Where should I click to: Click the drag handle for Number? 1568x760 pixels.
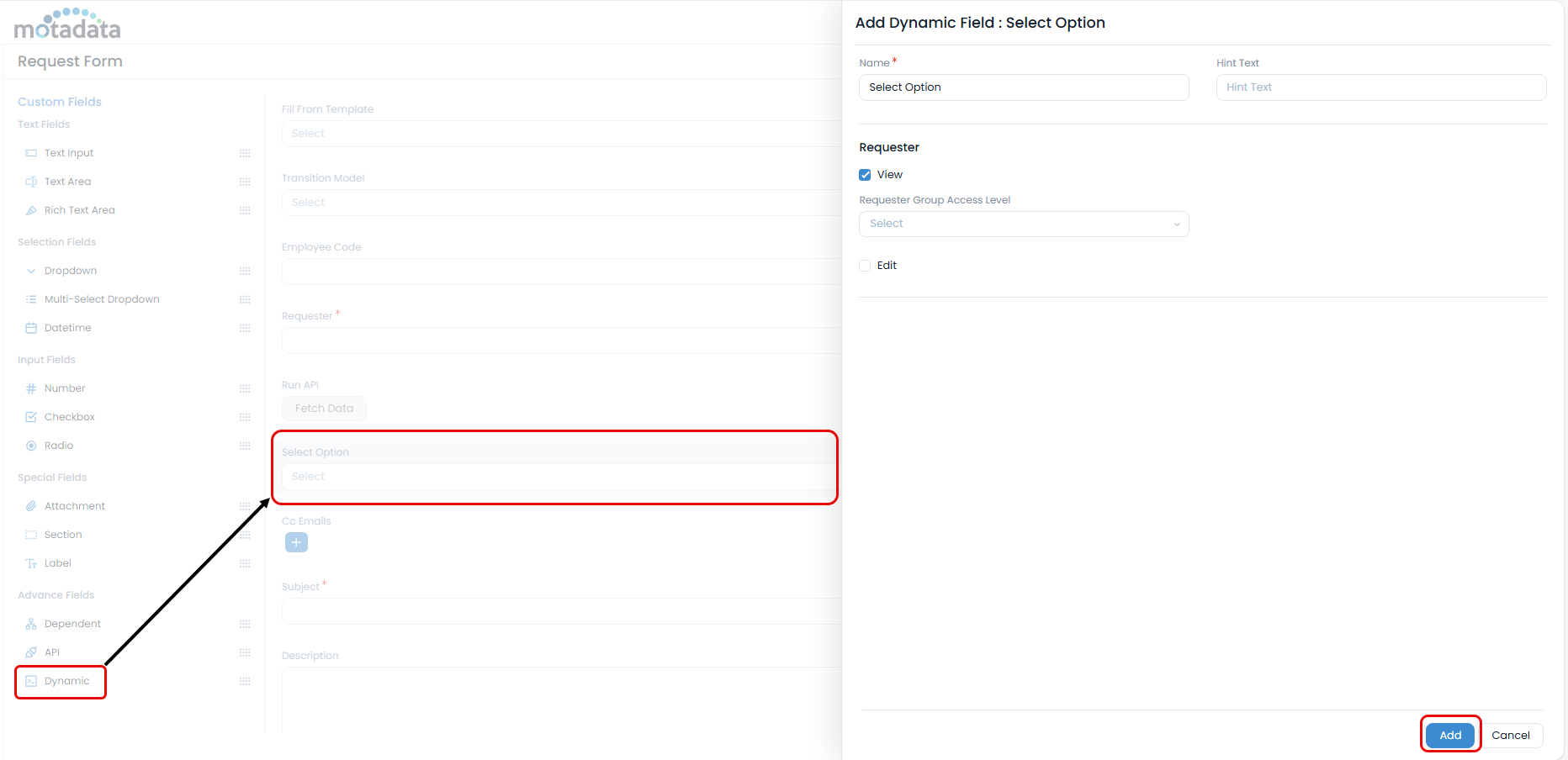click(x=245, y=388)
